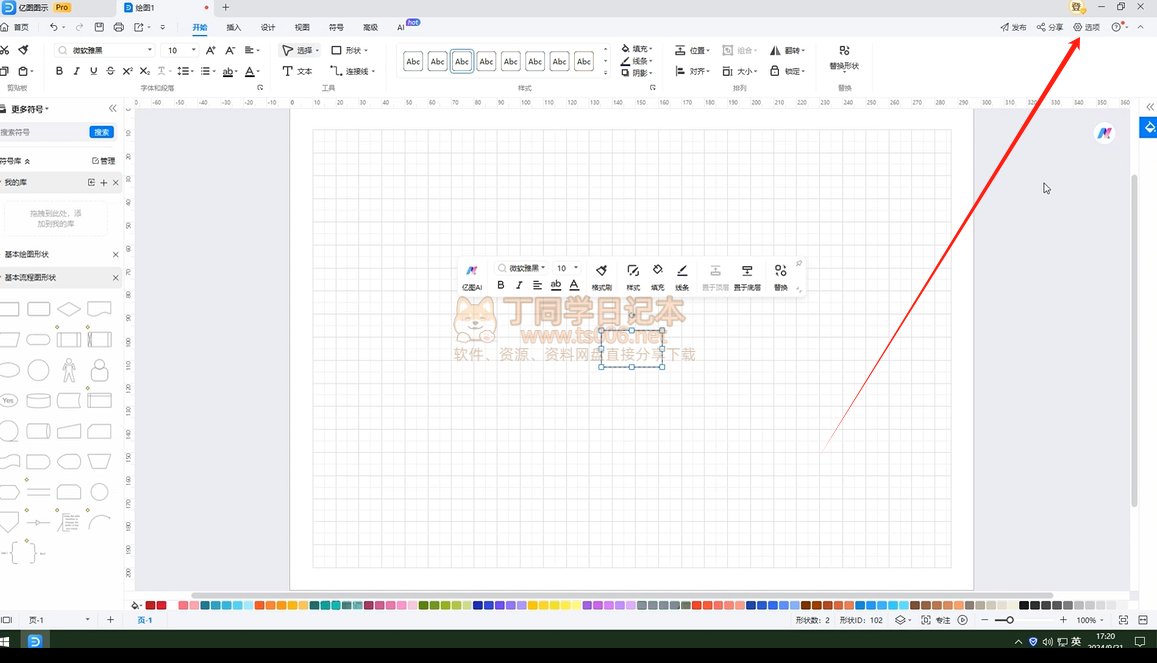This screenshot has height=663, width=1157.
Task: Toggle Underline formatting in the ribbon
Action: (x=93, y=71)
